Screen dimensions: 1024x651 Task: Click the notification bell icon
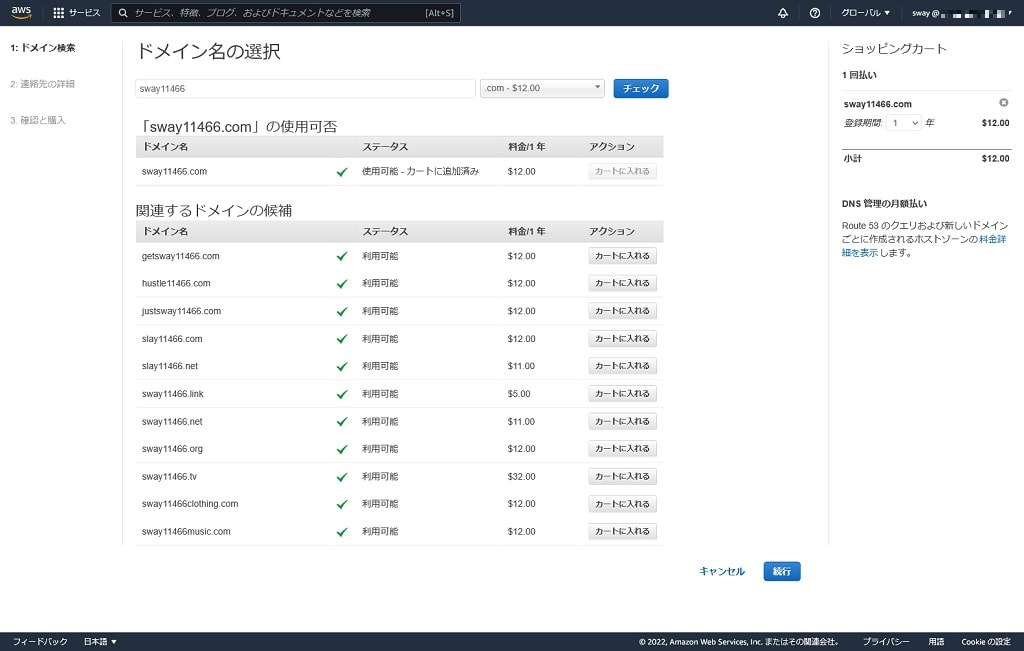pos(782,12)
